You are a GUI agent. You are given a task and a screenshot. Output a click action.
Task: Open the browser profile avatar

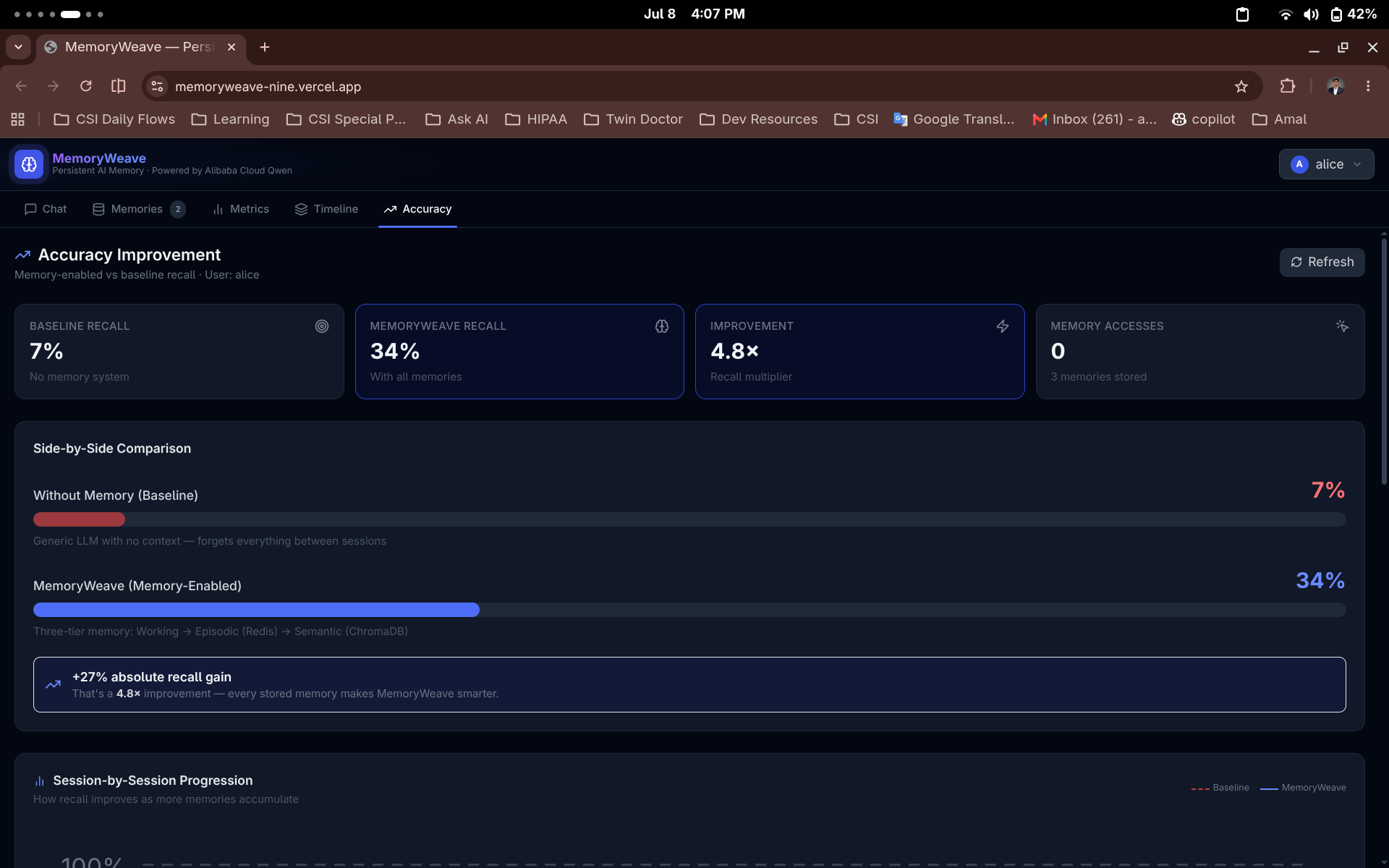click(1335, 86)
